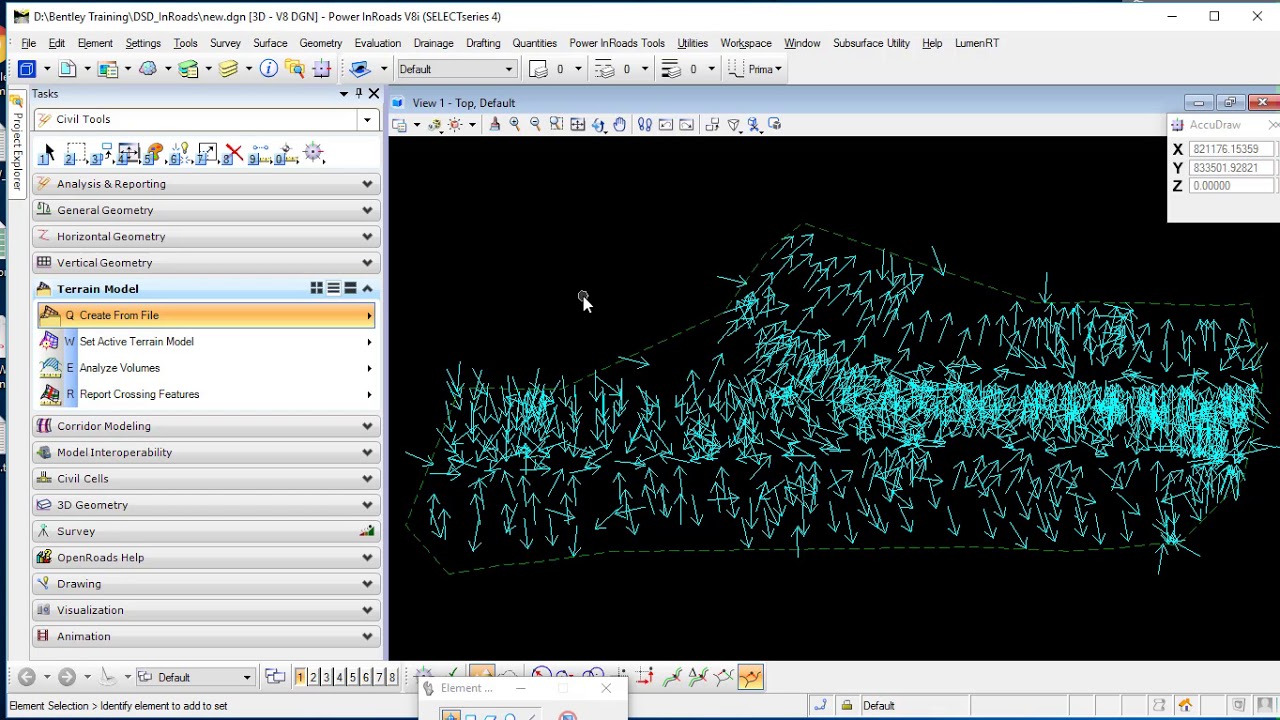Click Set Active Terrain Model
This screenshot has height=720, width=1280.
136,342
